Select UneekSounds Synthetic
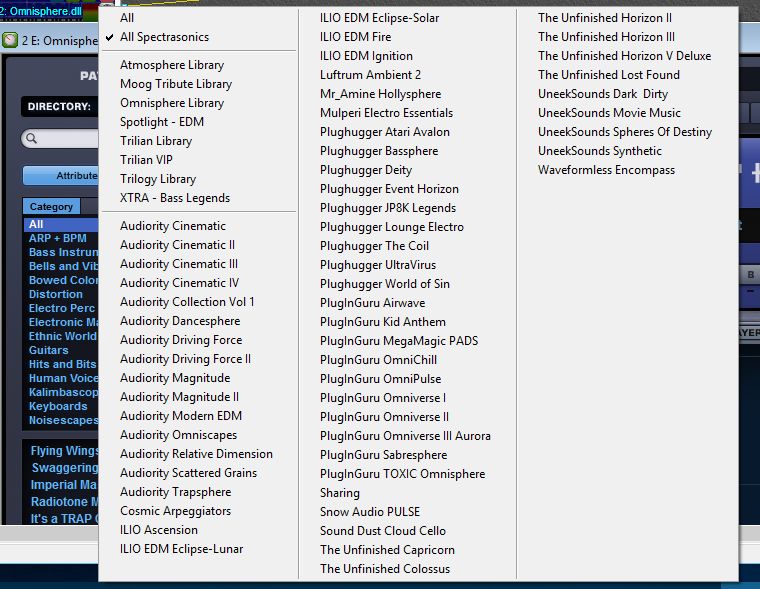760x589 pixels. (600, 151)
